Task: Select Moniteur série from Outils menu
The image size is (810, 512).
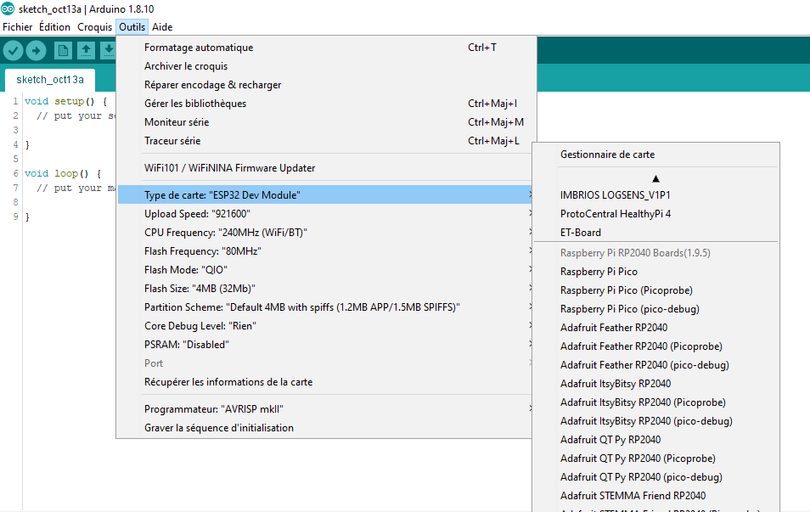Action: [x=177, y=122]
